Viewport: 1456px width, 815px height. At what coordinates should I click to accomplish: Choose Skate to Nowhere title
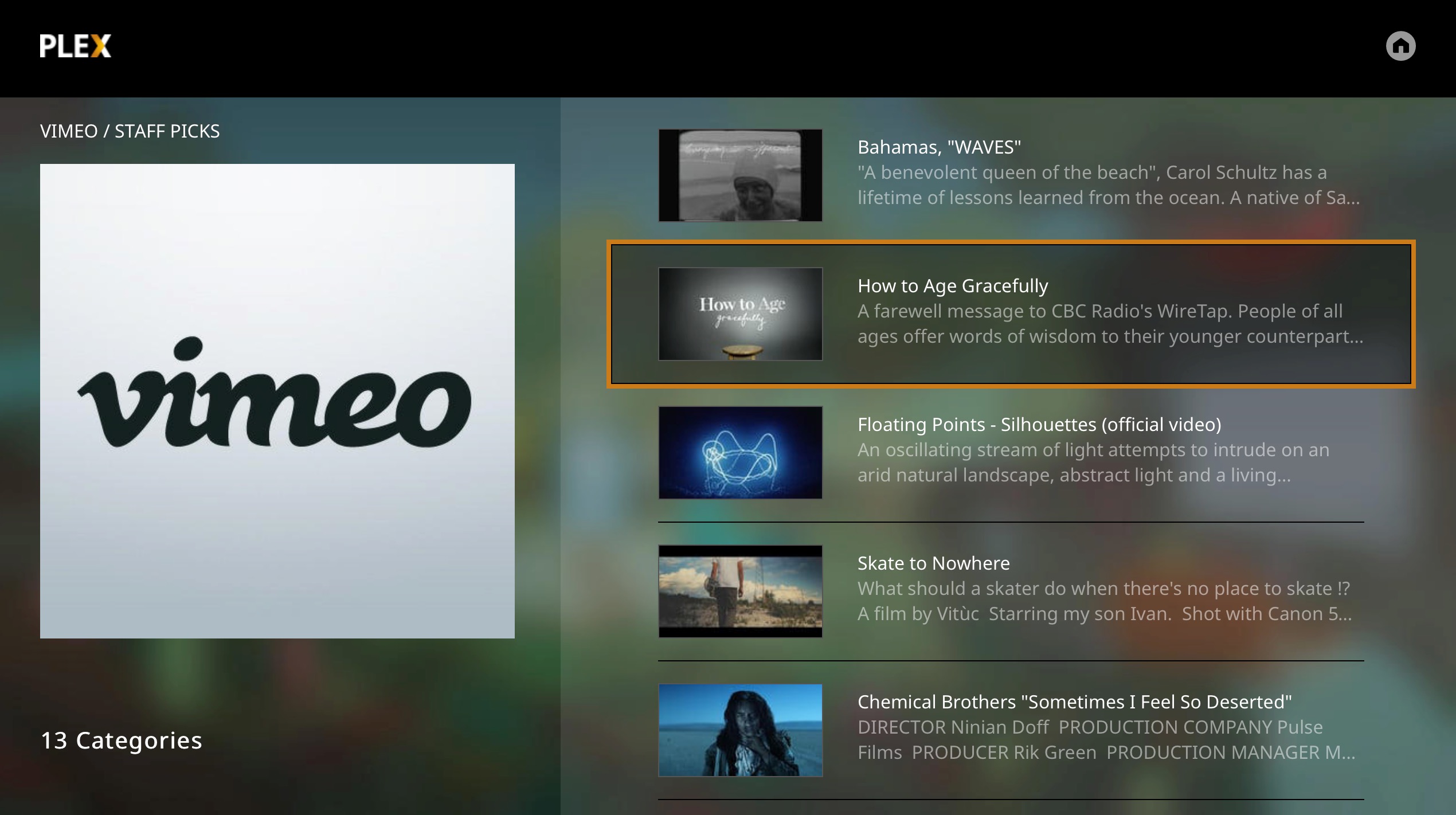pos(933,563)
